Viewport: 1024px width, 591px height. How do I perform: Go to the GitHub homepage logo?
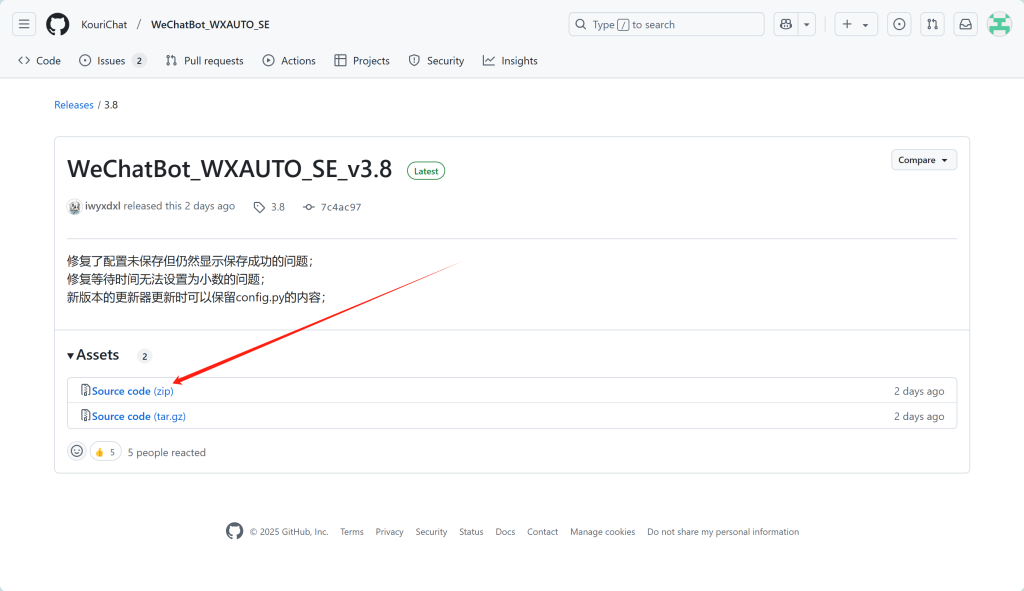pos(57,24)
